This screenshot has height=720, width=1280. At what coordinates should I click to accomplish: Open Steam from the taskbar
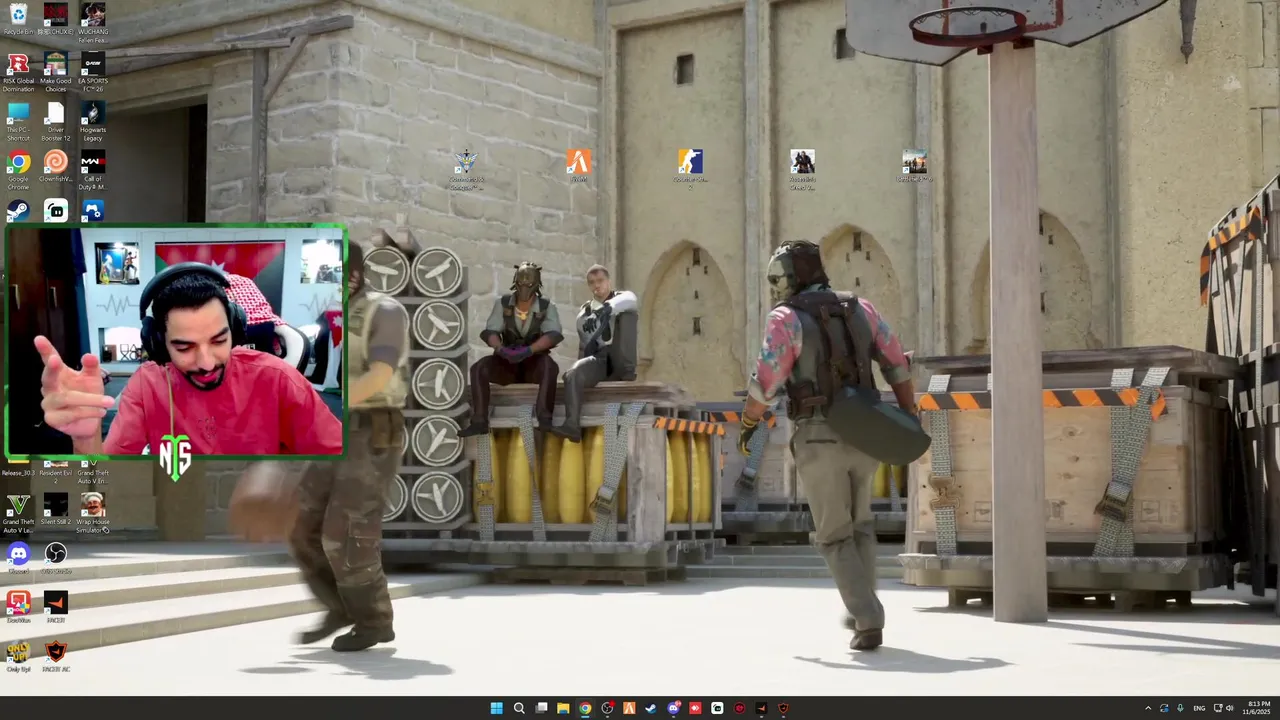[651, 708]
